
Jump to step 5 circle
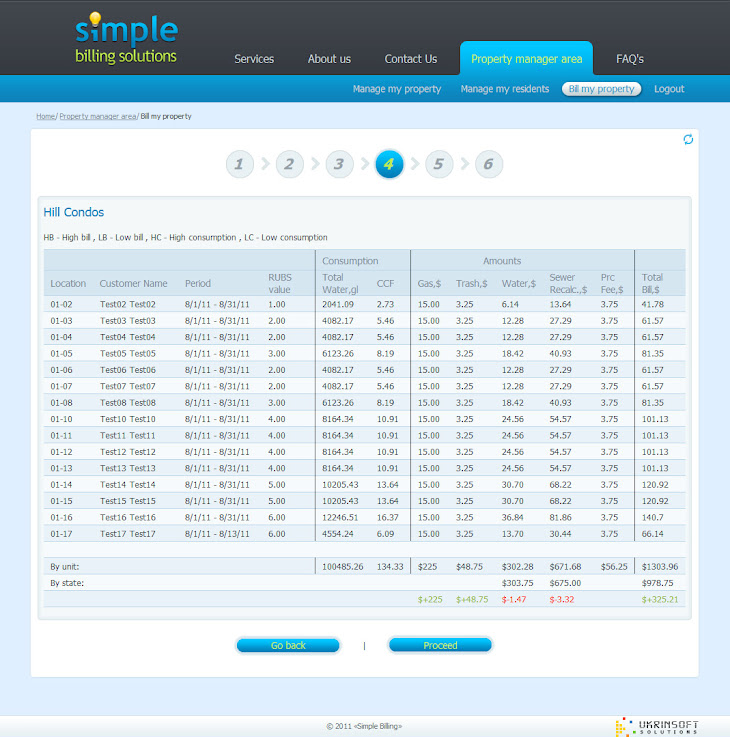(x=439, y=164)
